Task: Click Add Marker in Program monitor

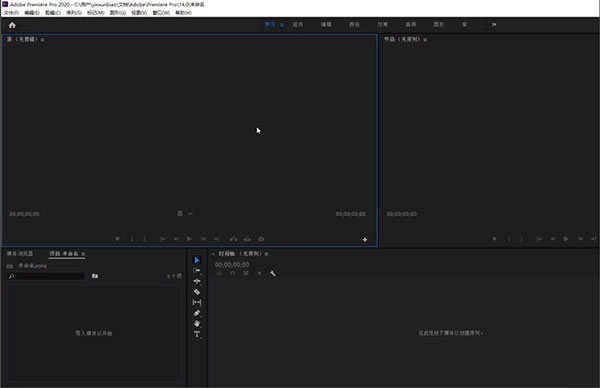Action: pyautogui.click(x=494, y=239)
